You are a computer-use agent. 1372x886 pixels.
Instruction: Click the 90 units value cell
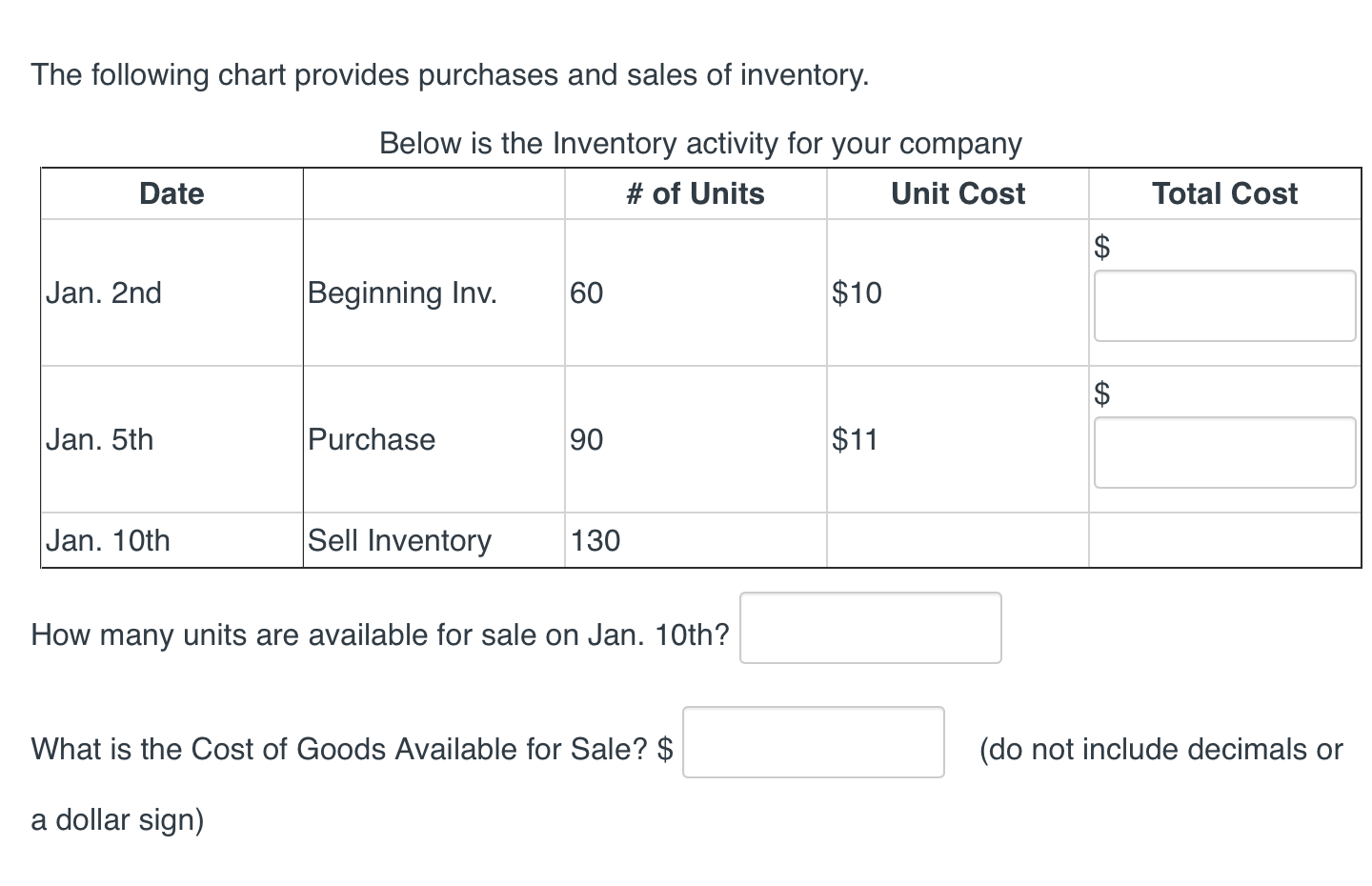click(x=586, y=439)
